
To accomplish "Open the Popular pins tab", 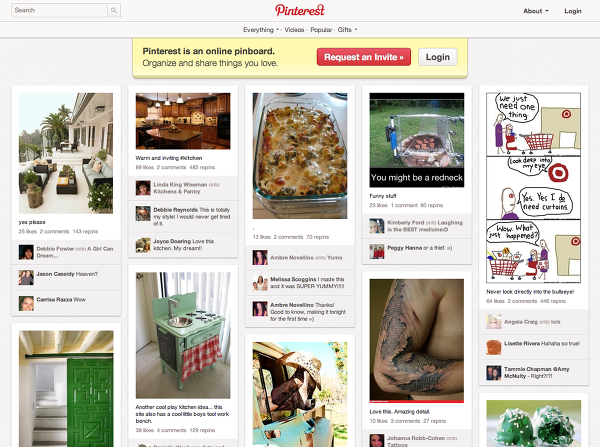I will 321,30.
